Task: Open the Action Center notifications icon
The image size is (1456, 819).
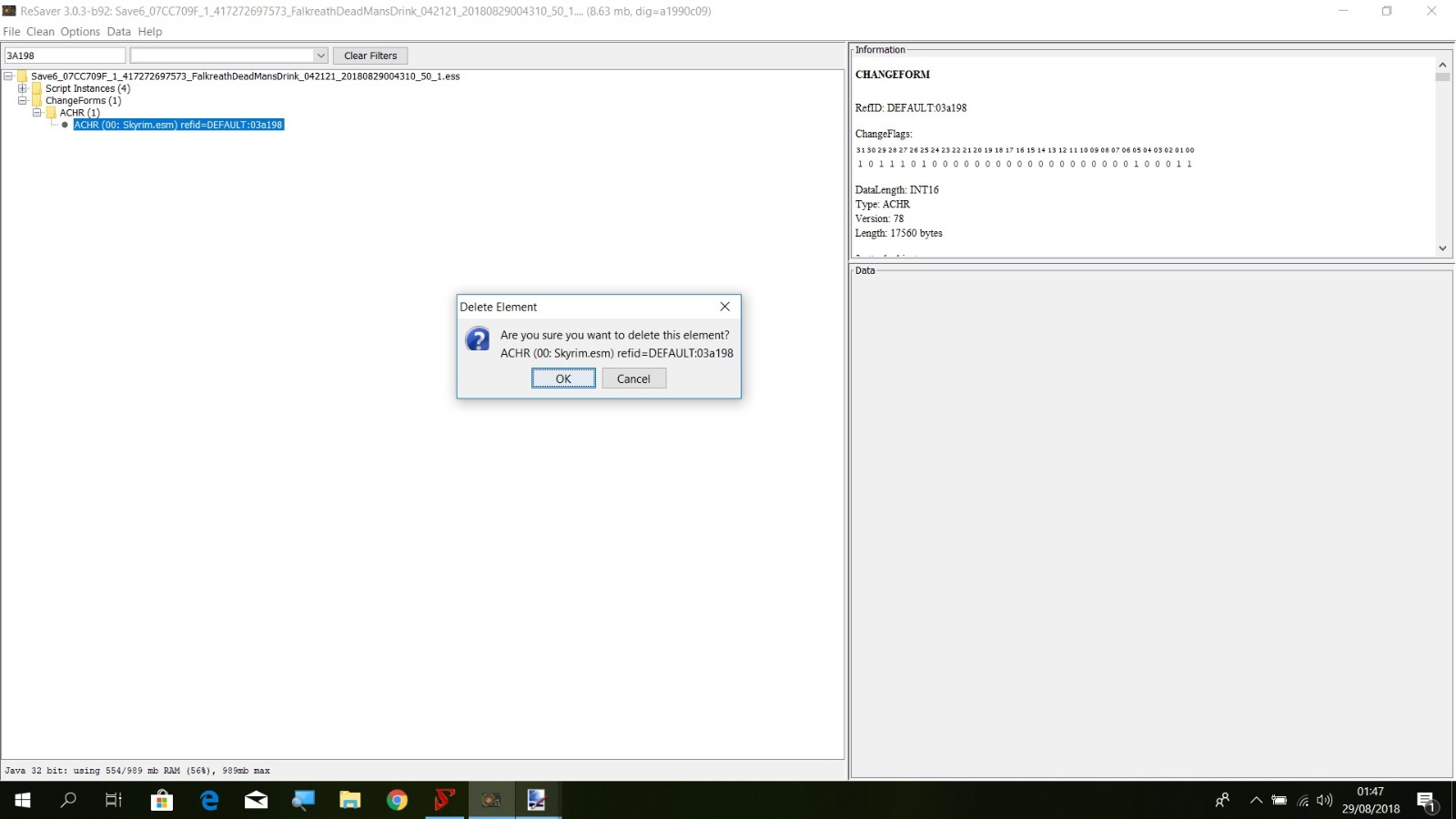Action: (x=1426, y=801)
